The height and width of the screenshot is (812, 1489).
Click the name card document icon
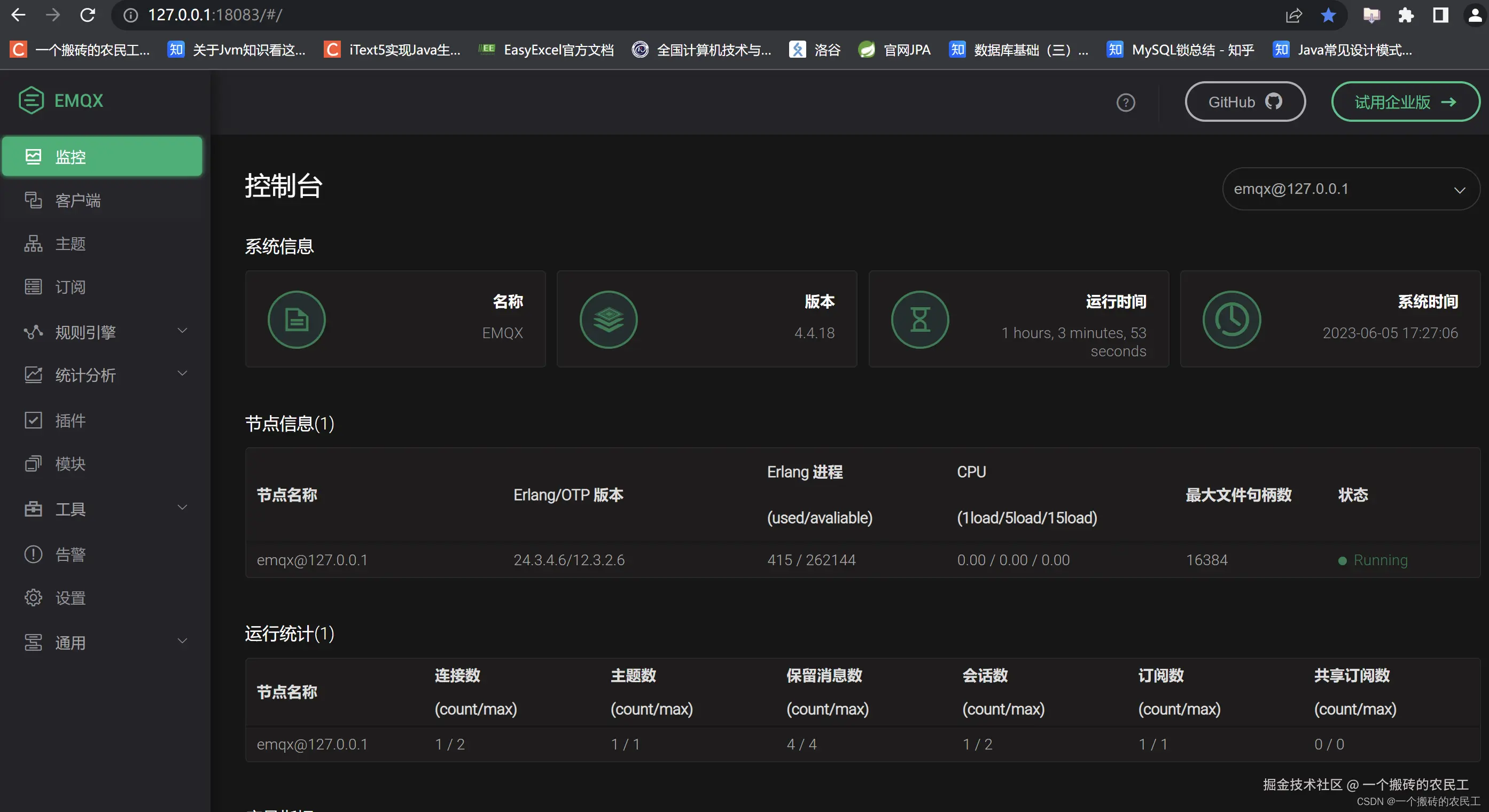coord(297,319)
